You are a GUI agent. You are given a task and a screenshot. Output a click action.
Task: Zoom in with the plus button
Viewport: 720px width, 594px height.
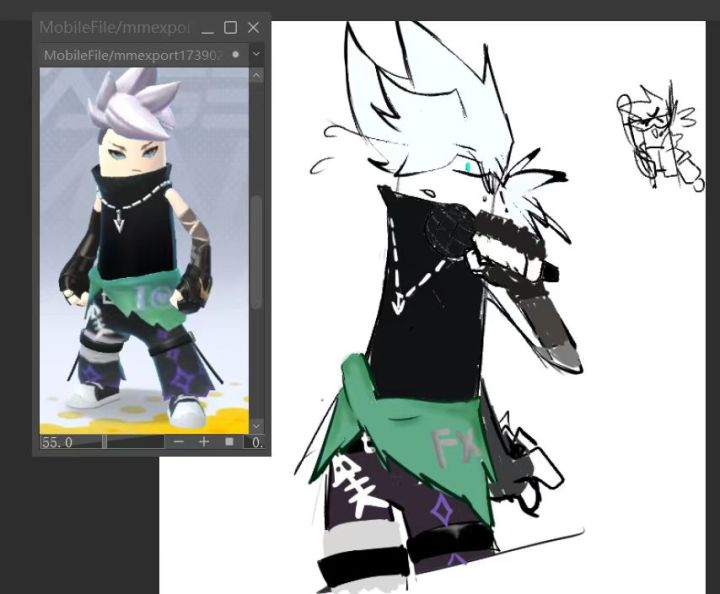204,442
